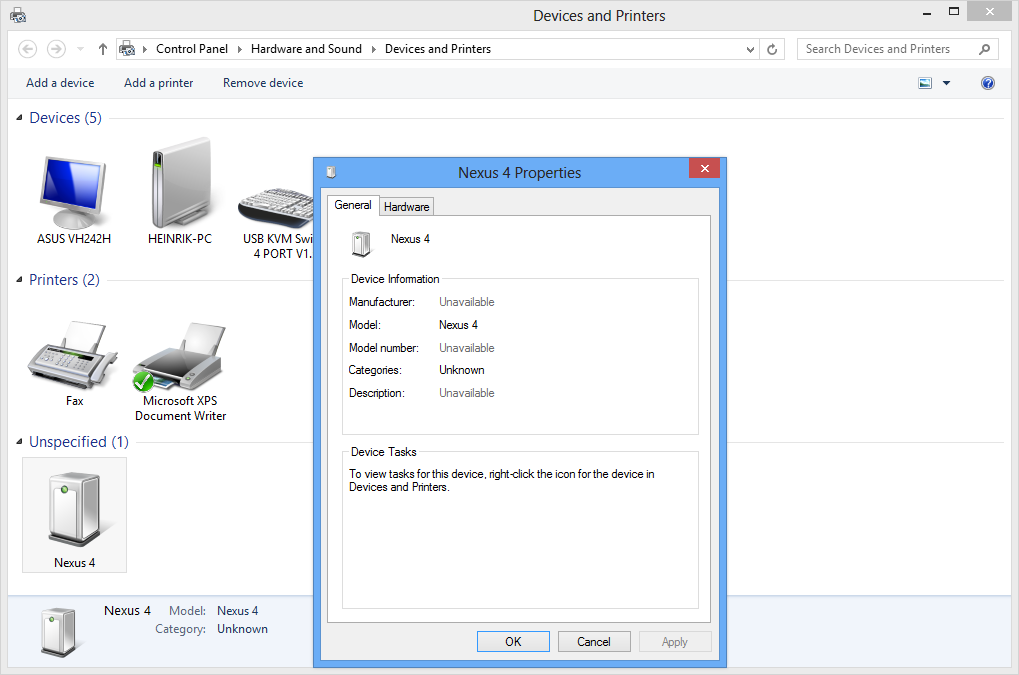Screen dimensions: 1019x675
Task: Click the Devices (5) group header
Action: [x=66, y=118]
